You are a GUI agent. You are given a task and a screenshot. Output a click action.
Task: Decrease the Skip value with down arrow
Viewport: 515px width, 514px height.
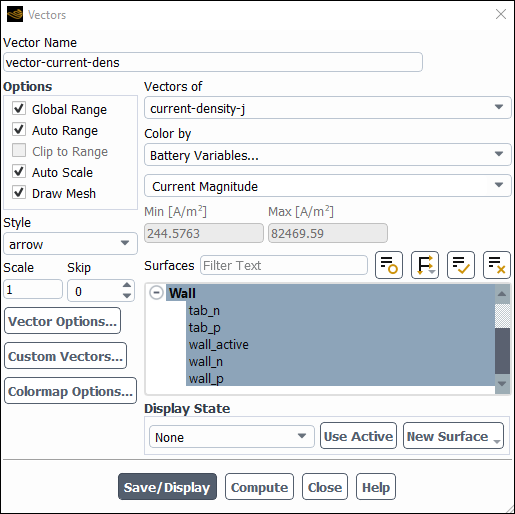pyautogui.click(x=127, y=296)
